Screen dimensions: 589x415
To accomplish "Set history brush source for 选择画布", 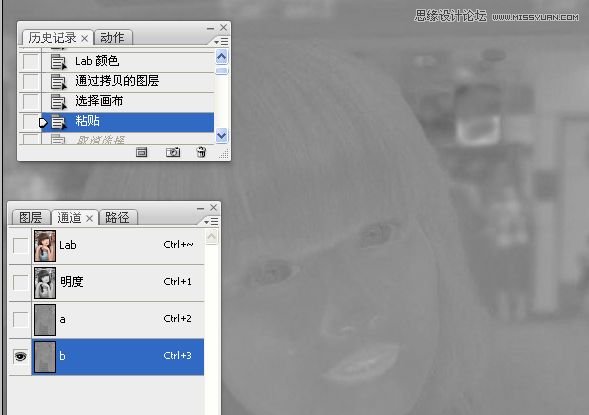I will [30, 101].
